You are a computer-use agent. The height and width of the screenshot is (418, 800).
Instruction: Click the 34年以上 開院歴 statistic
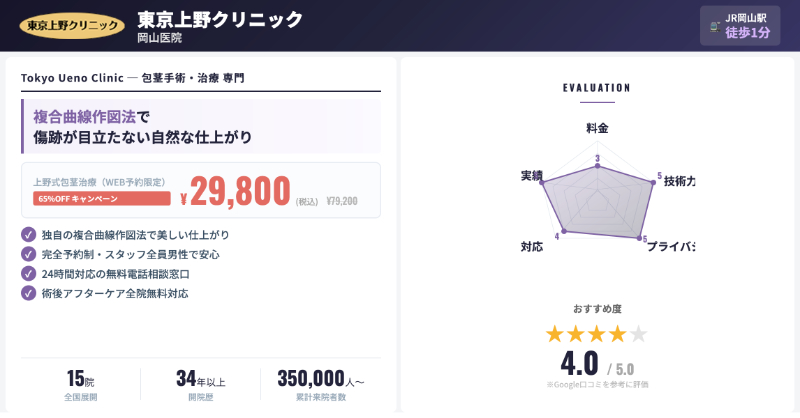(200, 384)
